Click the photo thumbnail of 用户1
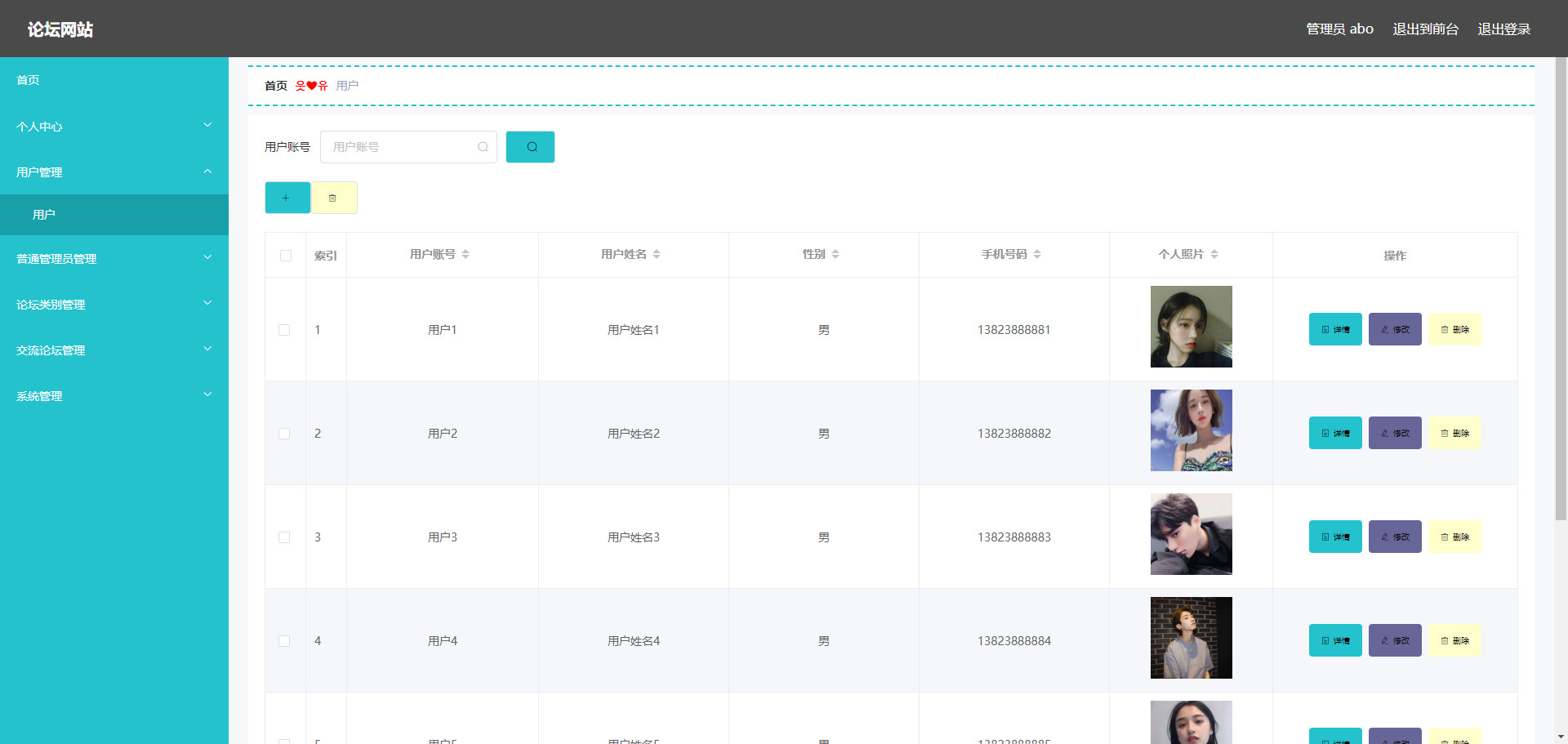This screenshot has width=1568, height=744. tap(1191, 327)
